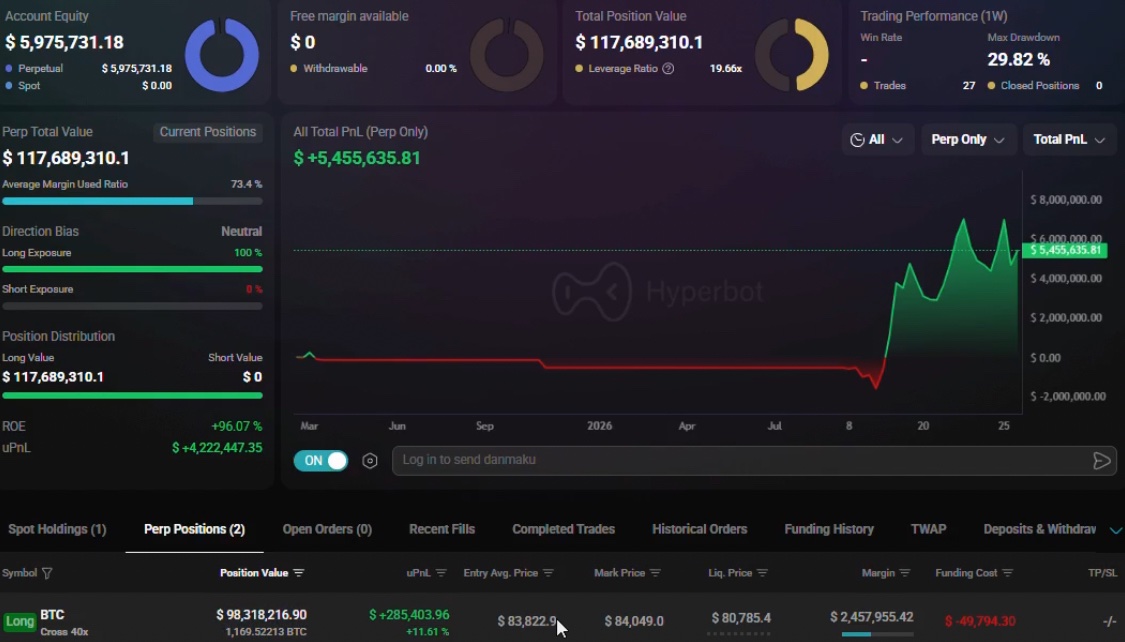Click the Leverage Ratio help icon
Screen dimensions: 1125x642
[668, 69]
